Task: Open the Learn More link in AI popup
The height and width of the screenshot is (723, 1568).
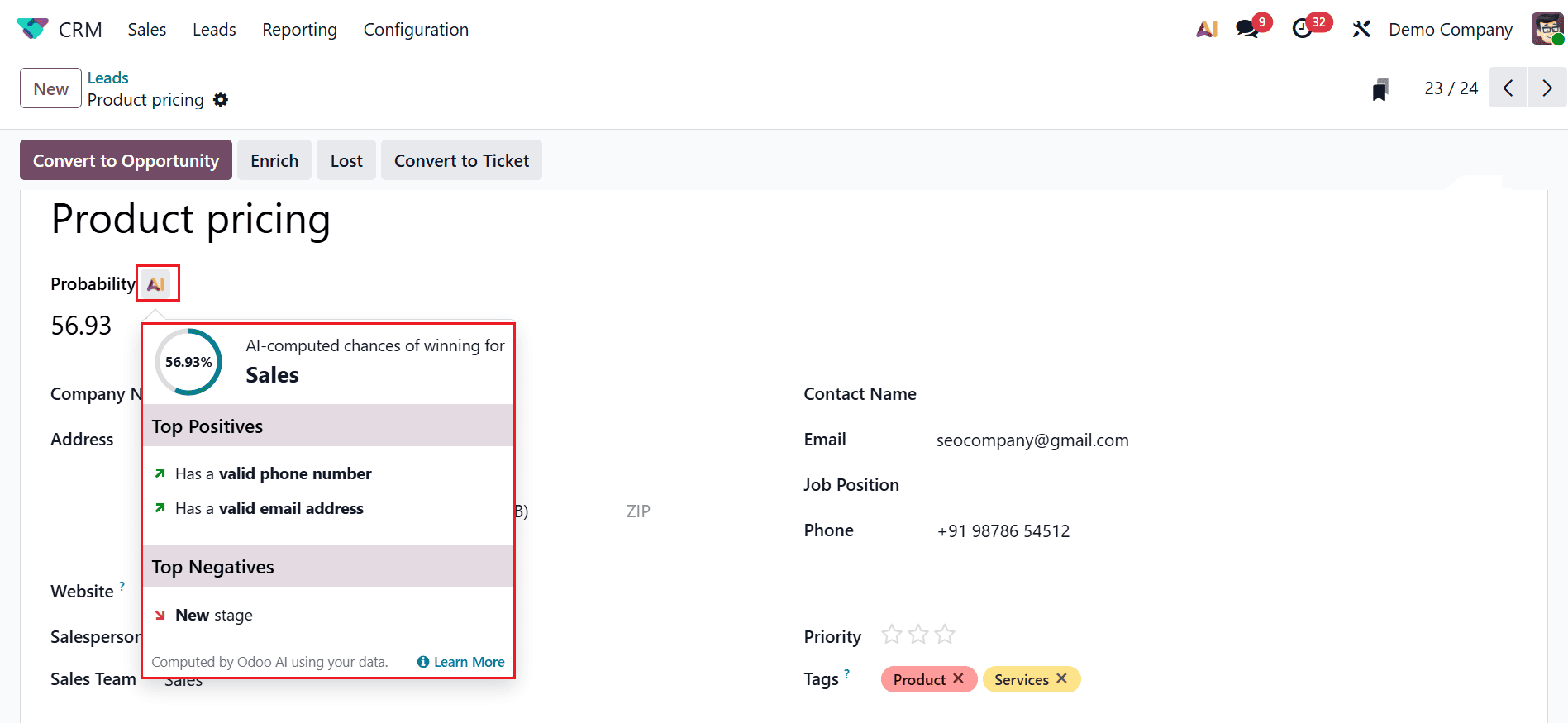Action: click(x=461, y=662)
